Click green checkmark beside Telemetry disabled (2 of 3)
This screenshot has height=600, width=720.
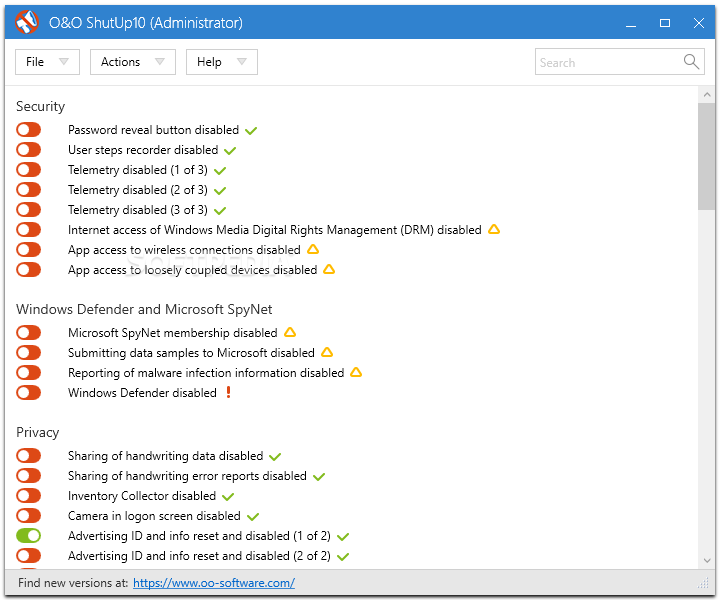coord(220,191)
